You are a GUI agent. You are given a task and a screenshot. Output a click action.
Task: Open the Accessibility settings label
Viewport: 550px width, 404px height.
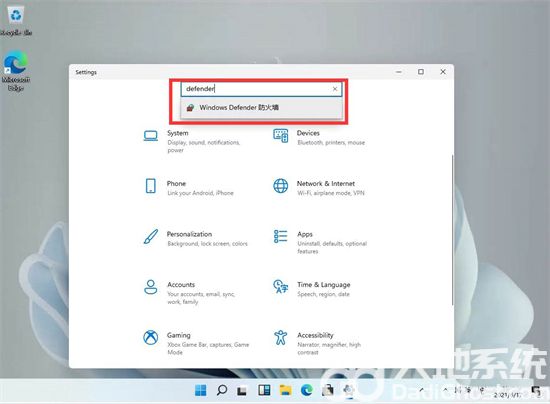(x=315, y=335)
